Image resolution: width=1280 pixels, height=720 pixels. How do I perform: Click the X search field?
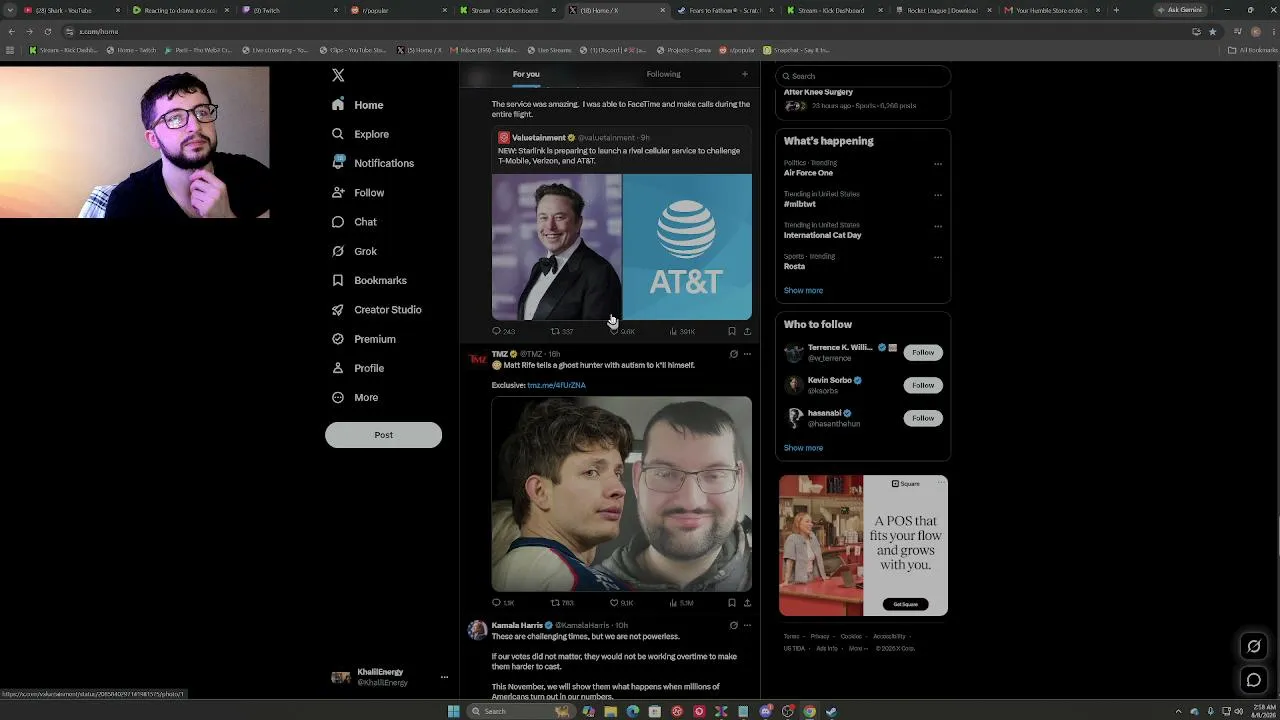click(x=863, y=76)
